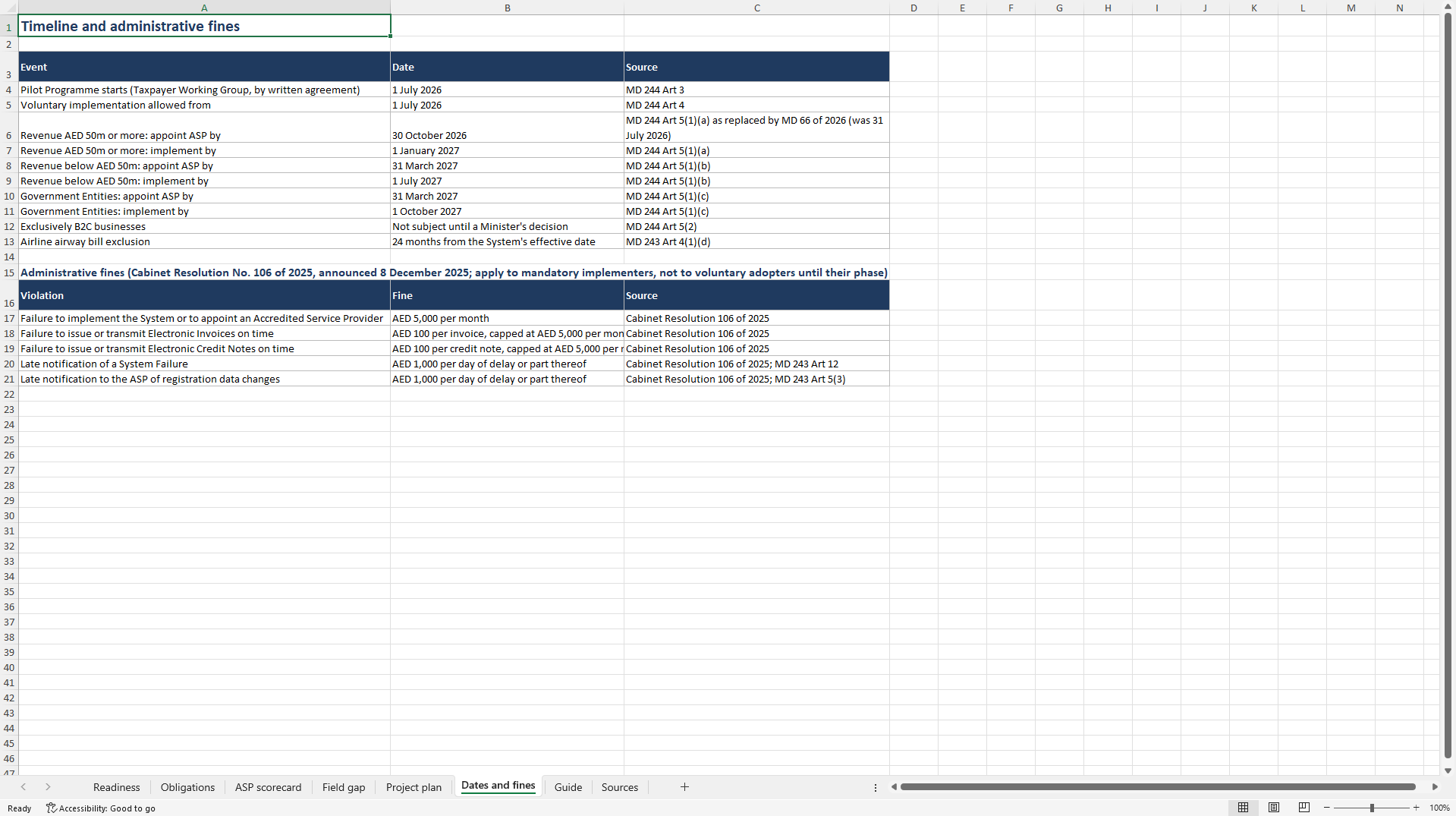This screenshot has height=816, width=1456.
Task: Select 'Exclusively B2C businesses' cell
Action: point(204,226)
